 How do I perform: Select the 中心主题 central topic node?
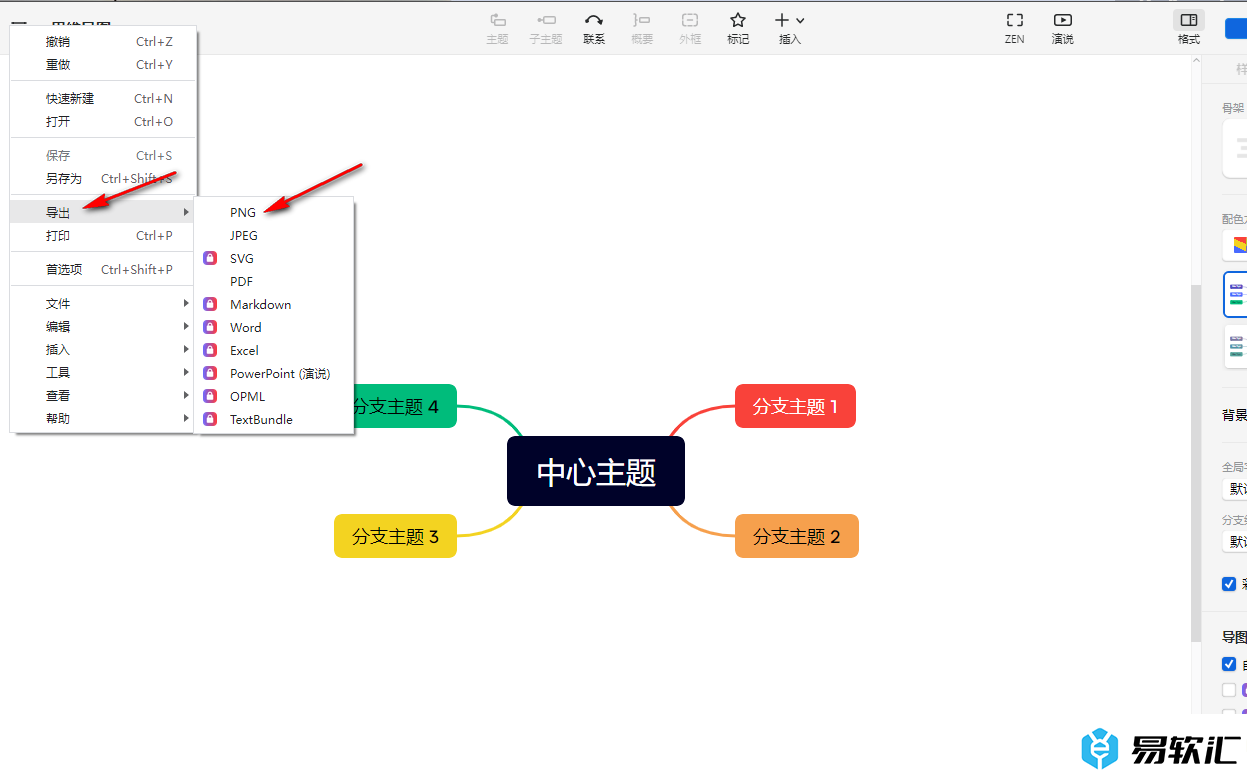(x=596, y=471)
